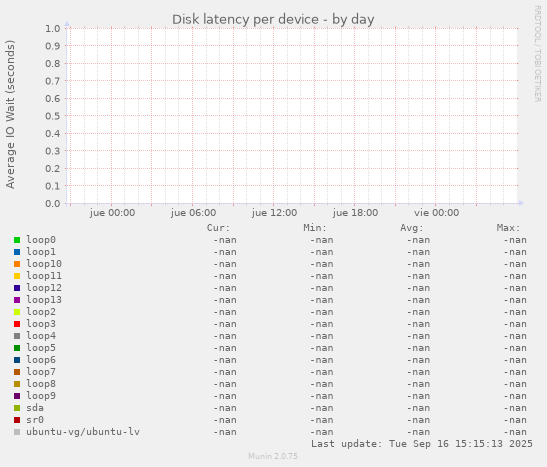Viewport: 547px width, 467px height.
Task: Select the loop7 legend label
Action: pos(41,372)
